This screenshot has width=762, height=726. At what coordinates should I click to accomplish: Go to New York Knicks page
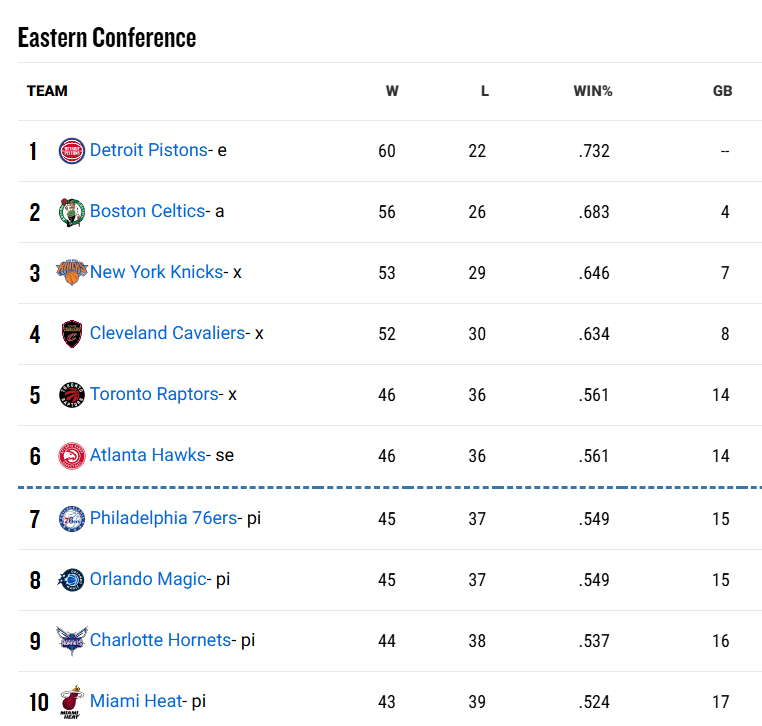click(x=156, y=272)
